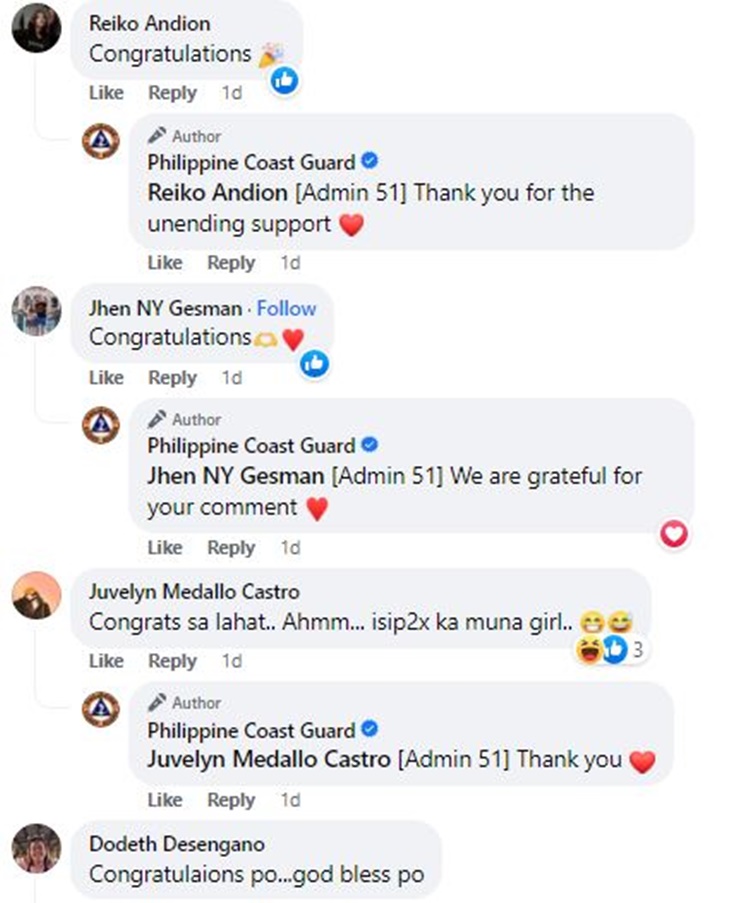Open Reiko Andion's profile picture

(x=37, y=28)
